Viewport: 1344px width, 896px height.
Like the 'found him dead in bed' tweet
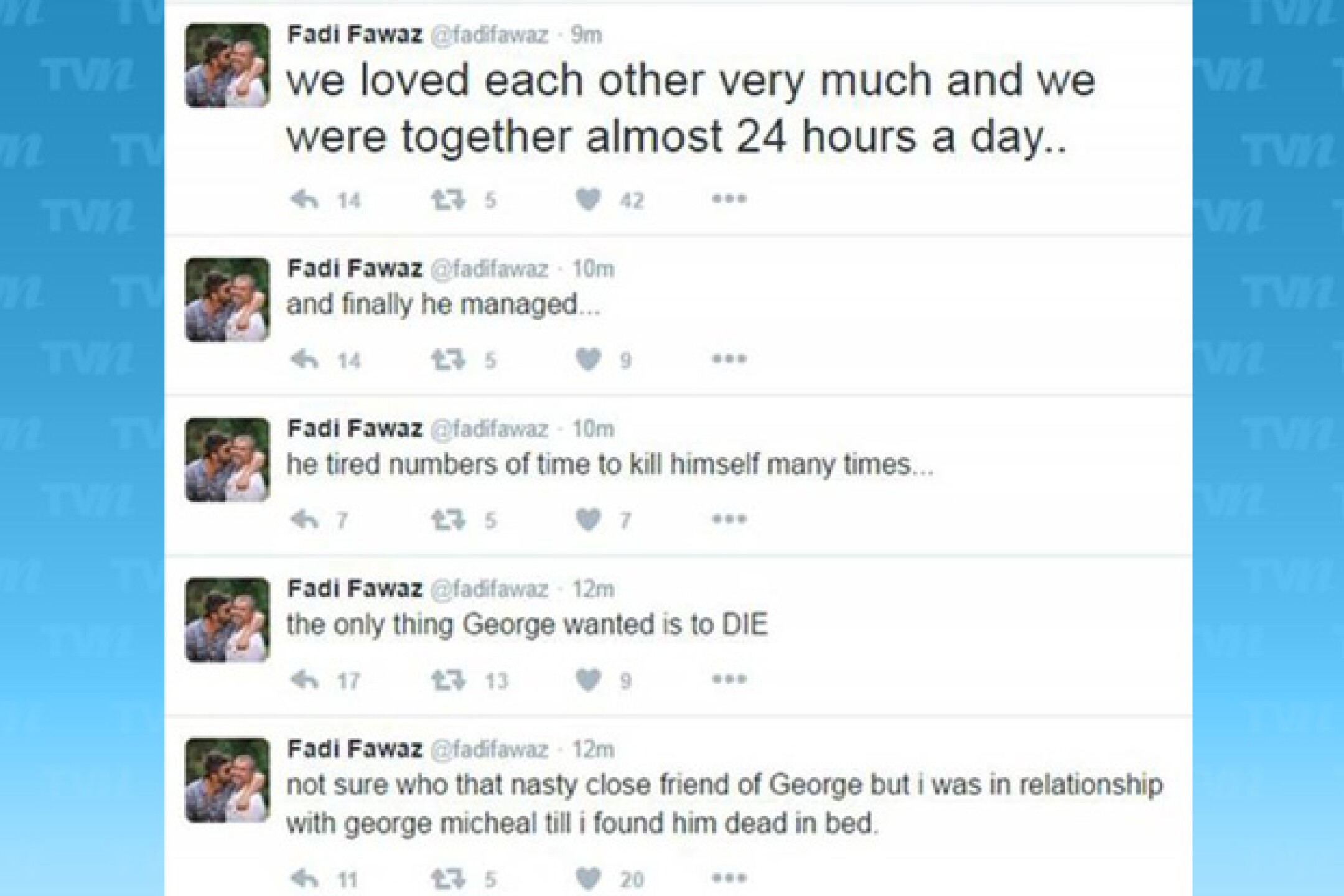[588, 879]
